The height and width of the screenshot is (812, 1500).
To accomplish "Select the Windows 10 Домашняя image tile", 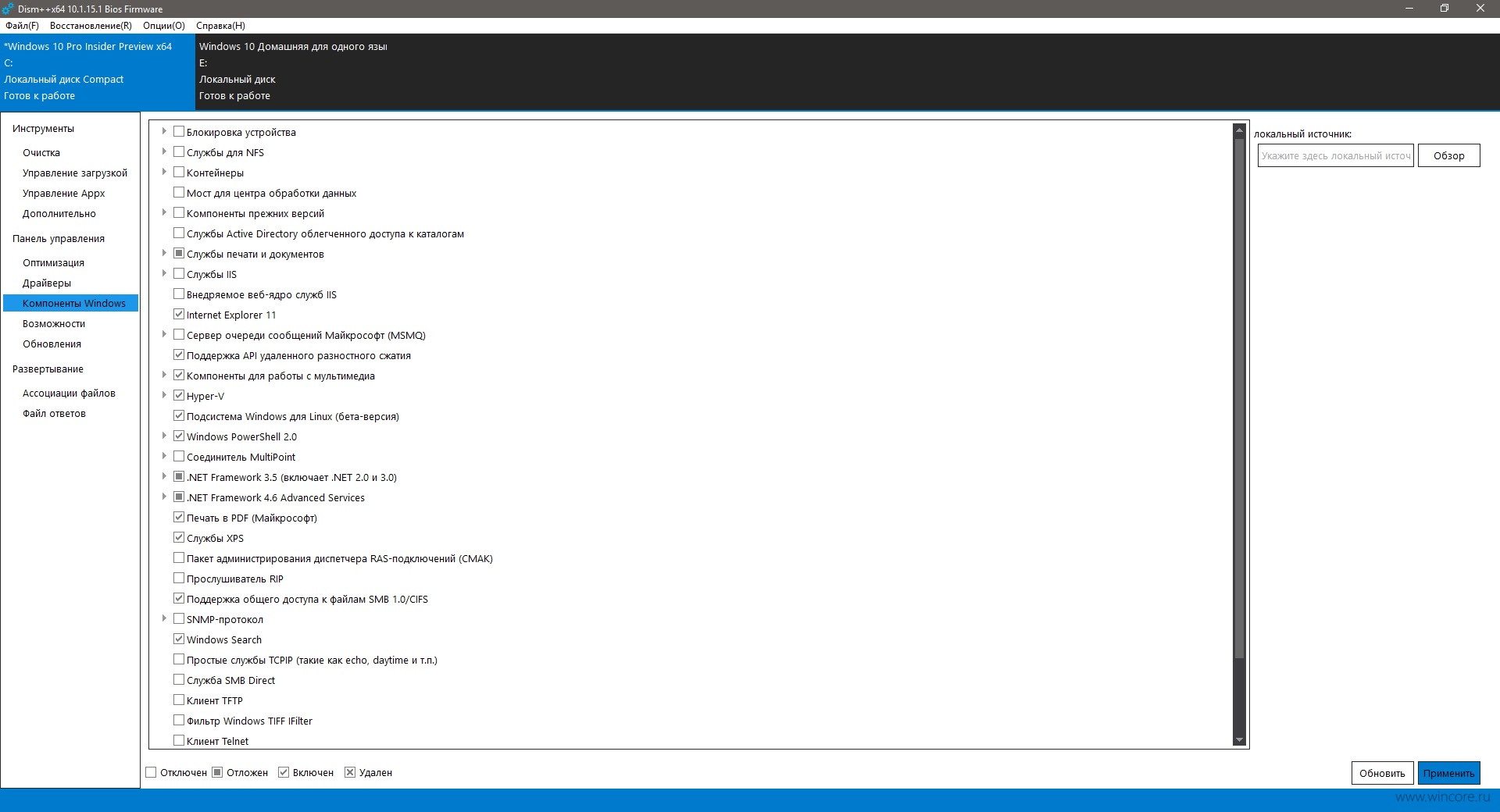I will [293, 71].
